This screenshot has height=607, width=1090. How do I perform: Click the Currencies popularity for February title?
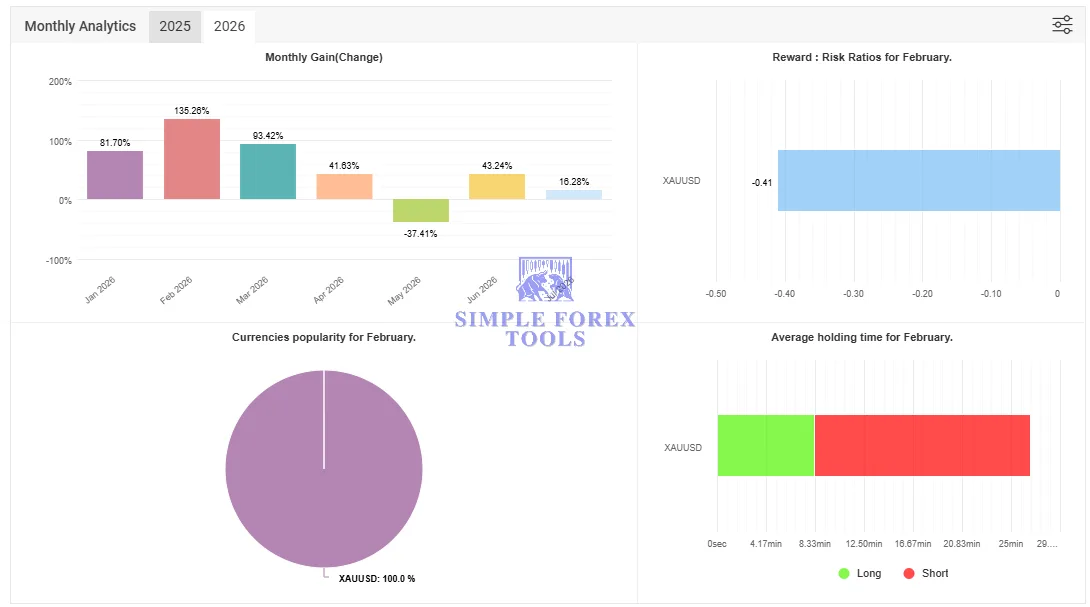click(324, 337)
